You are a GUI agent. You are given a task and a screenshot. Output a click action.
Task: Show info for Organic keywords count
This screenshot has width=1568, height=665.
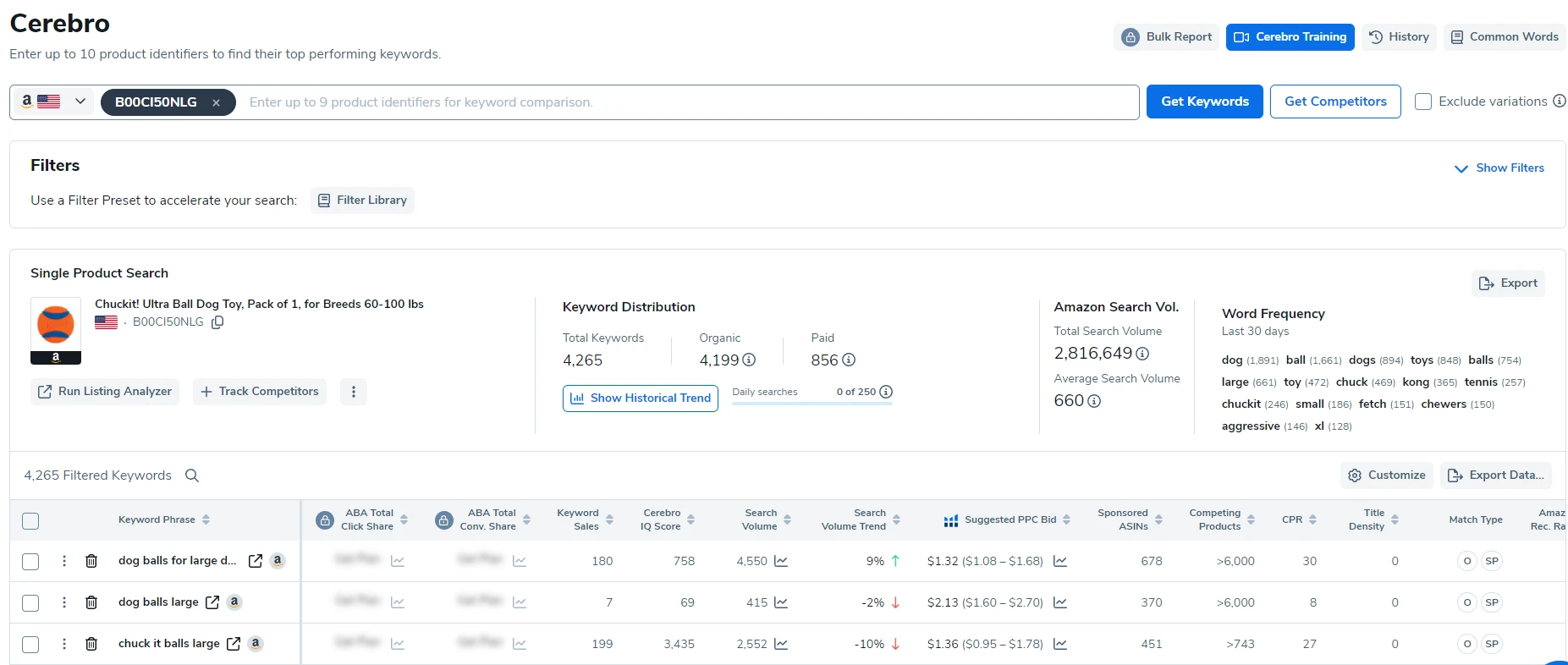coord(749,360)
